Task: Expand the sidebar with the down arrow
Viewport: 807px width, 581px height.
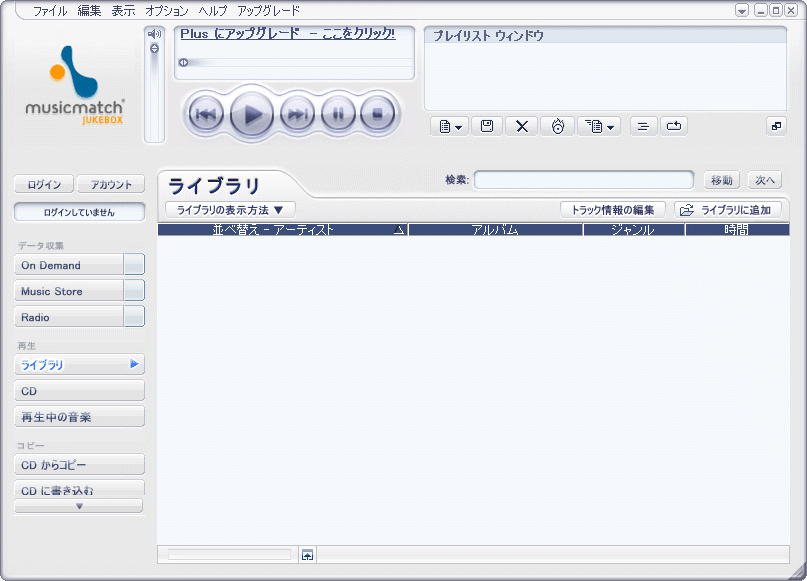Action: click(x=79, y=506)
